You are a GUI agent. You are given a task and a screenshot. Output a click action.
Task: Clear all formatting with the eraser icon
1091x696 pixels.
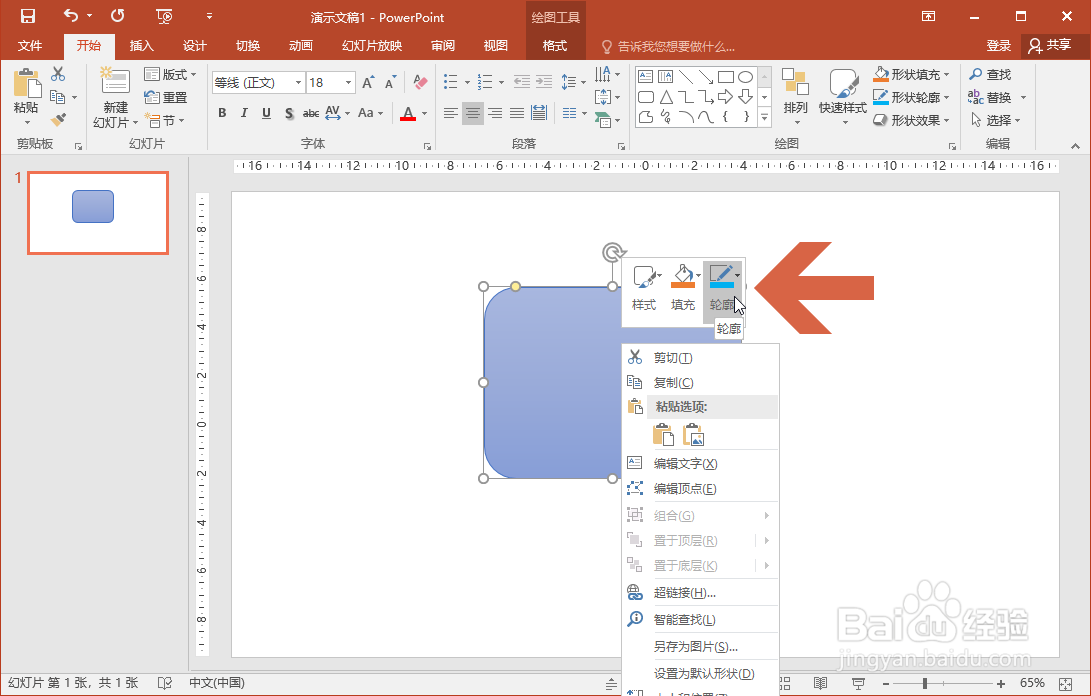click(x=420, y=82)
